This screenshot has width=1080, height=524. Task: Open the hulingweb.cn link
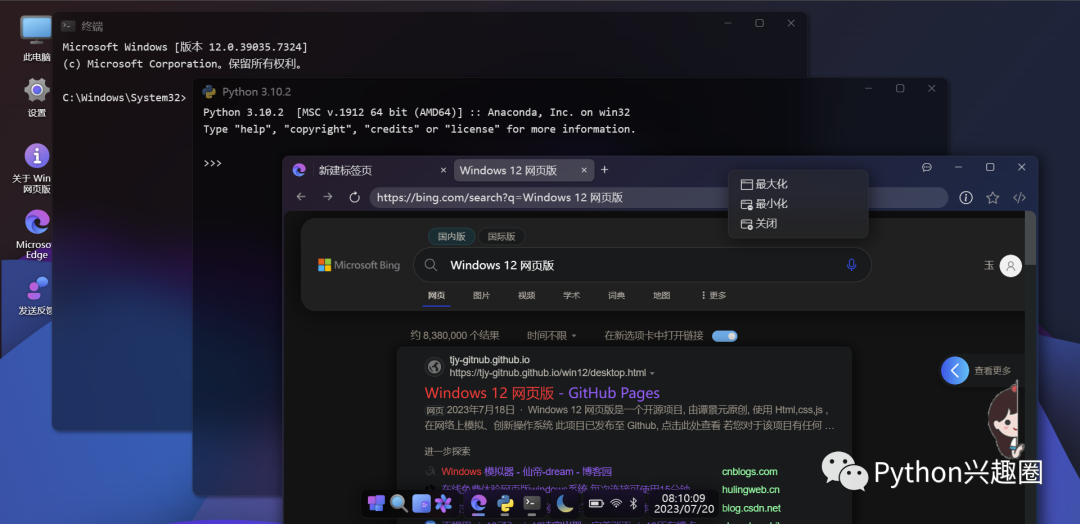pyautogui.click(x=751, y=490)
